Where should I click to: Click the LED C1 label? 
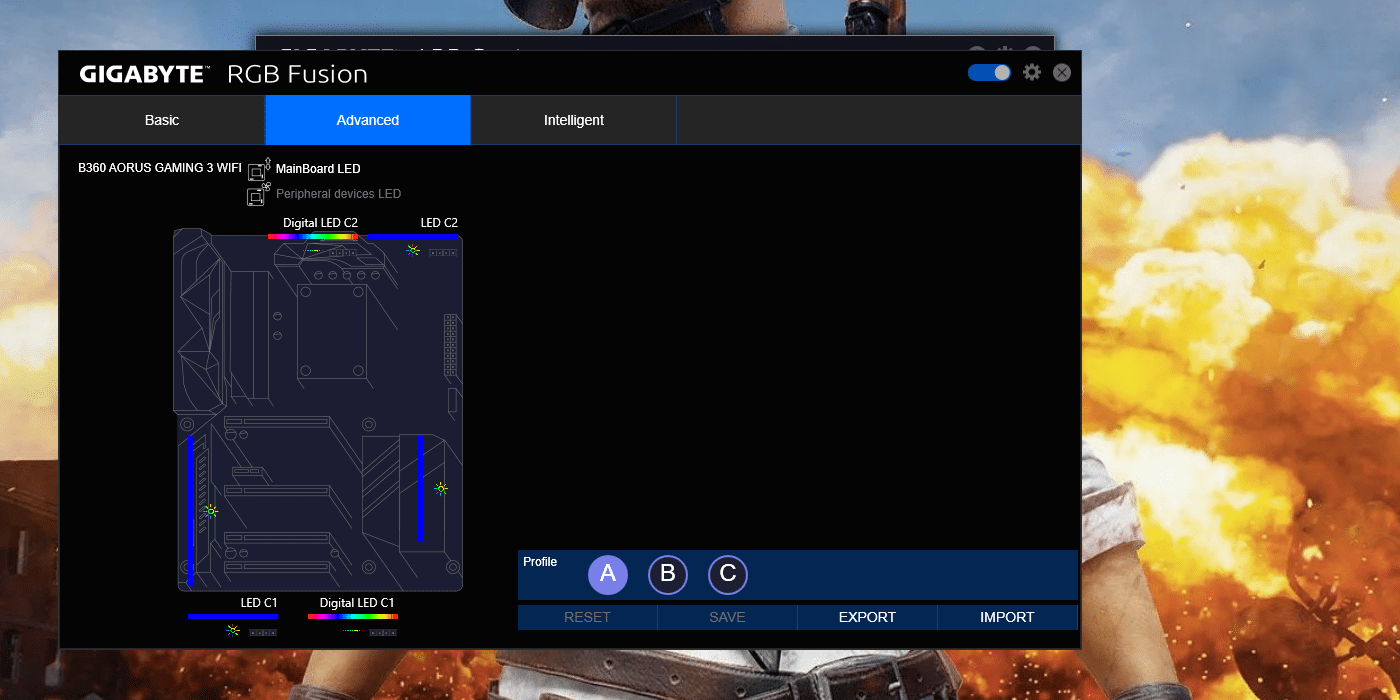click(259, 603)
